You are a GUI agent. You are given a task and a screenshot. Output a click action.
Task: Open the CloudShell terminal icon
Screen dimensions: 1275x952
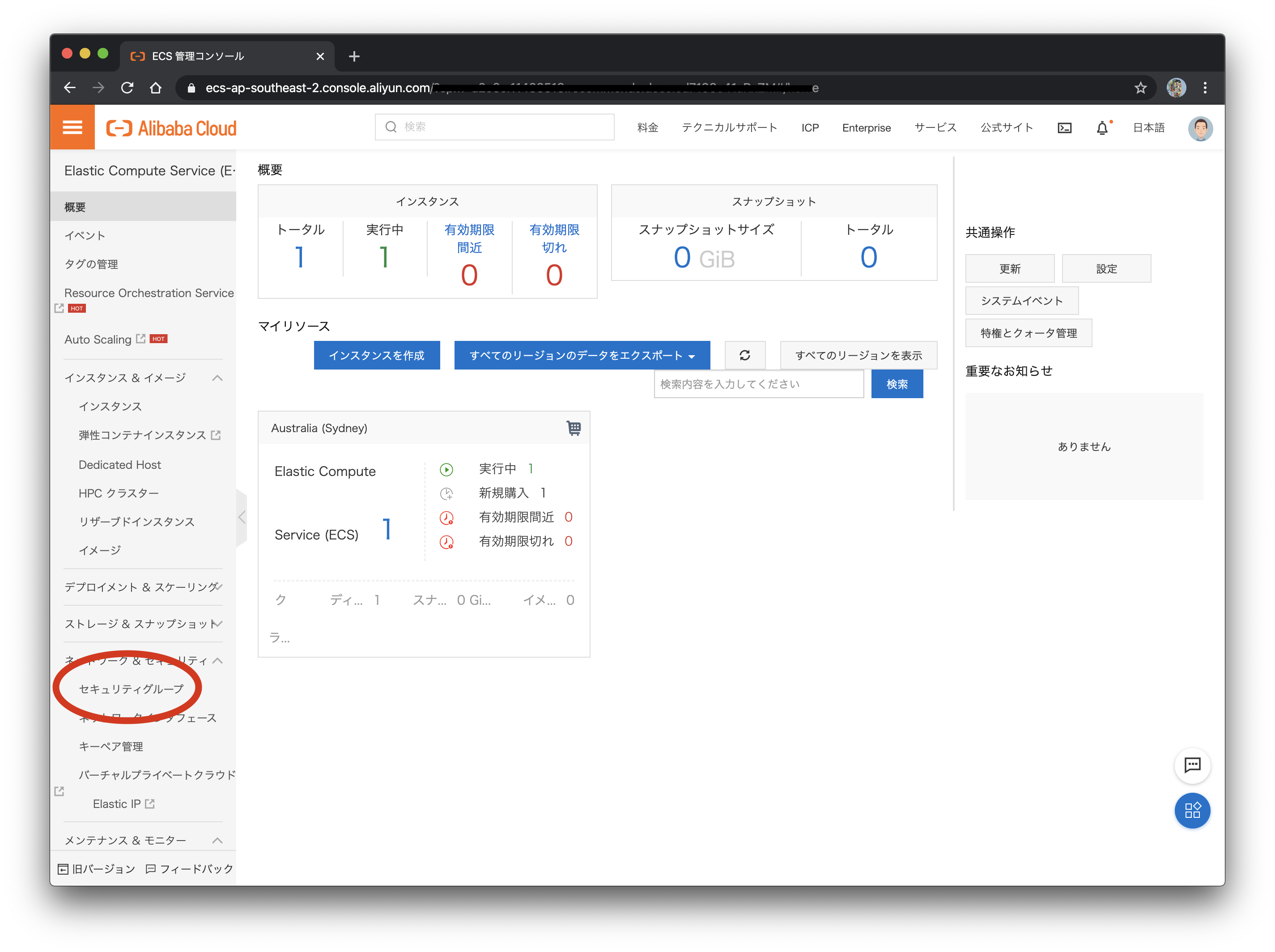point(1065,127)
